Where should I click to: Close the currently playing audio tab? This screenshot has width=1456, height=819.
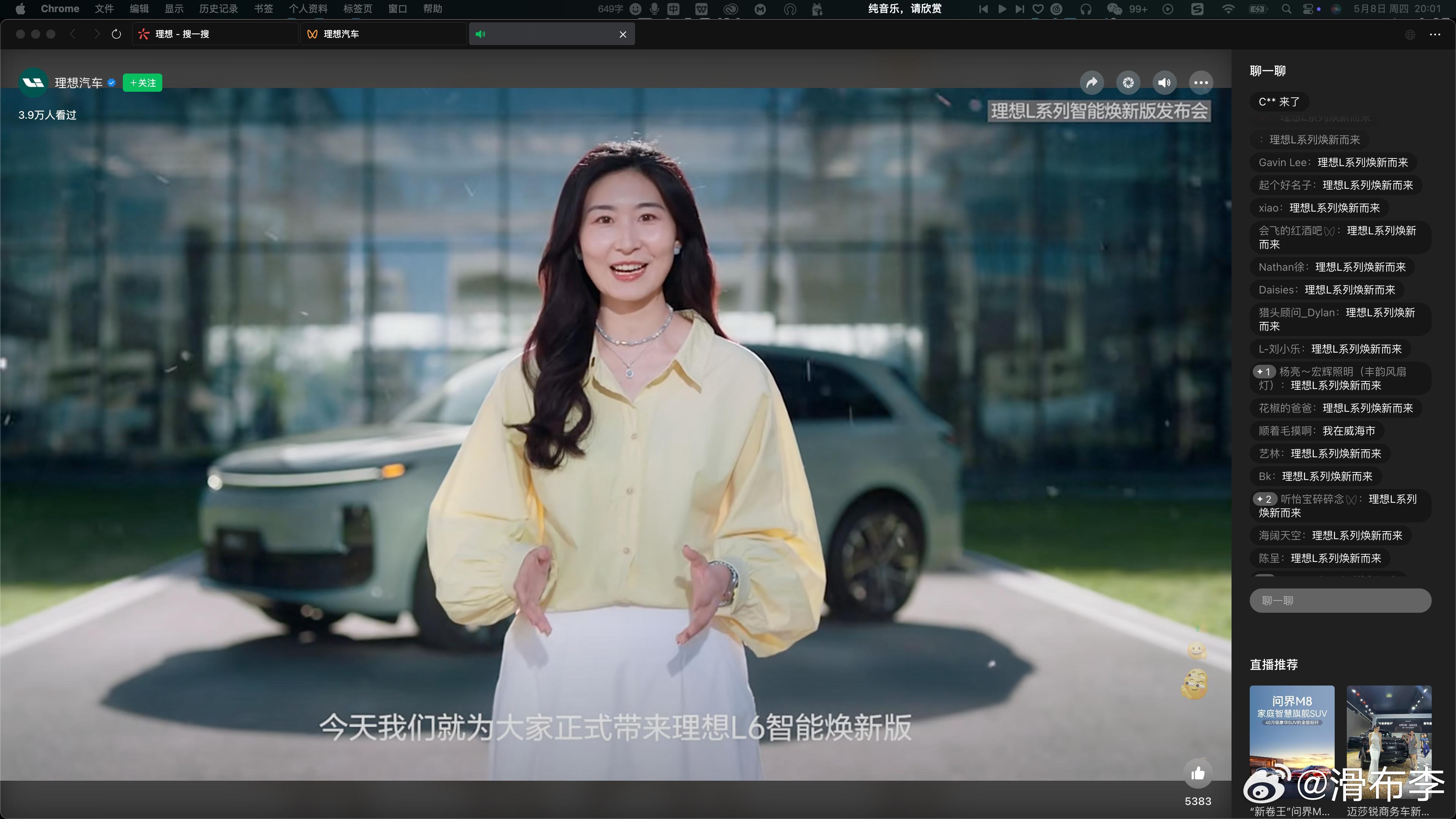(623, 35)
